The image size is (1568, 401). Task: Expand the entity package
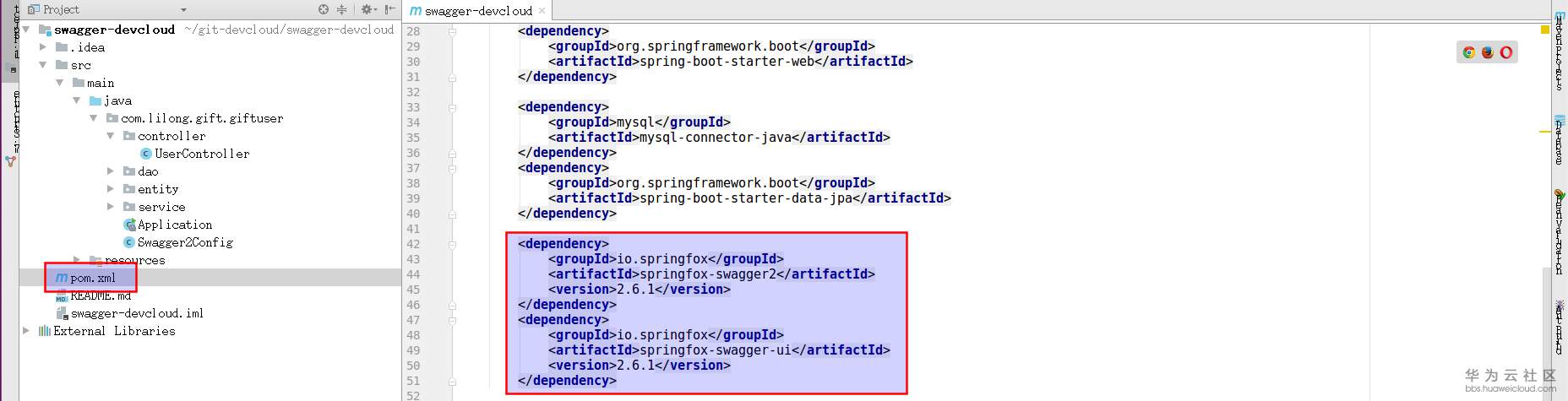111,189
